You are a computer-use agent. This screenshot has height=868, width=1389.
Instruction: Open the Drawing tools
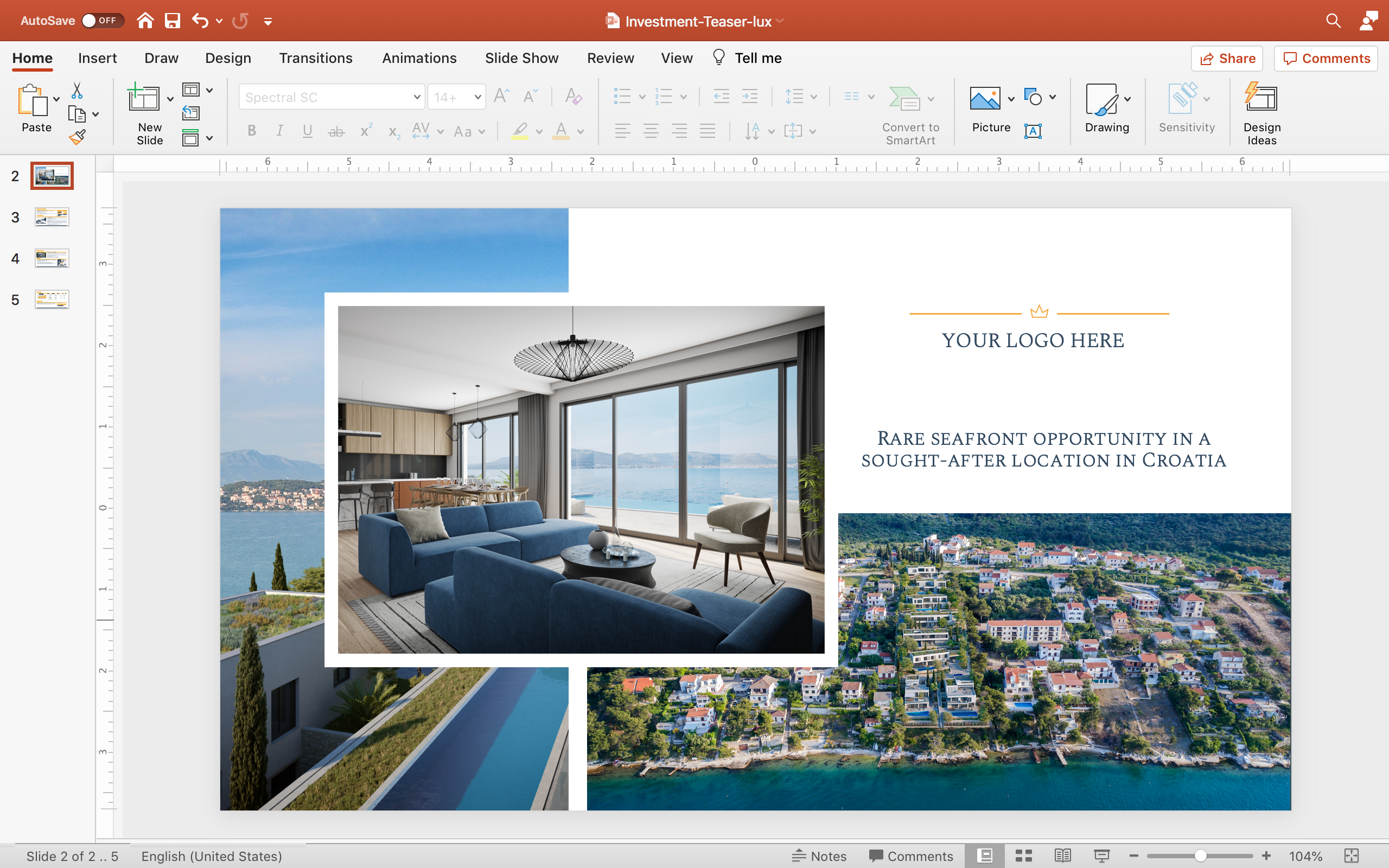click(1106, 109)
